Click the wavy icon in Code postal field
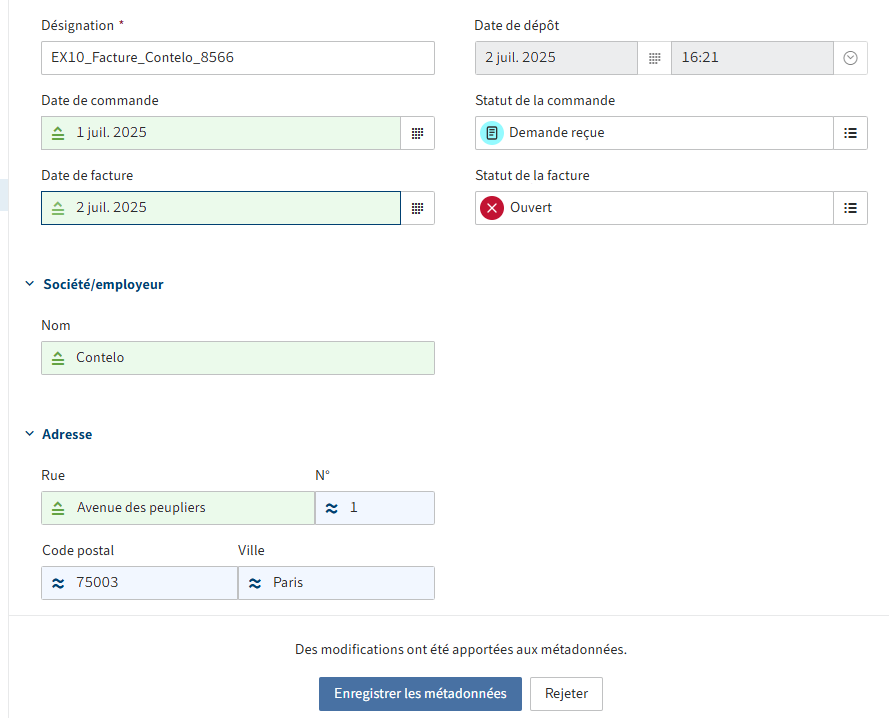889x718 pixels. [x=58, y=583]
